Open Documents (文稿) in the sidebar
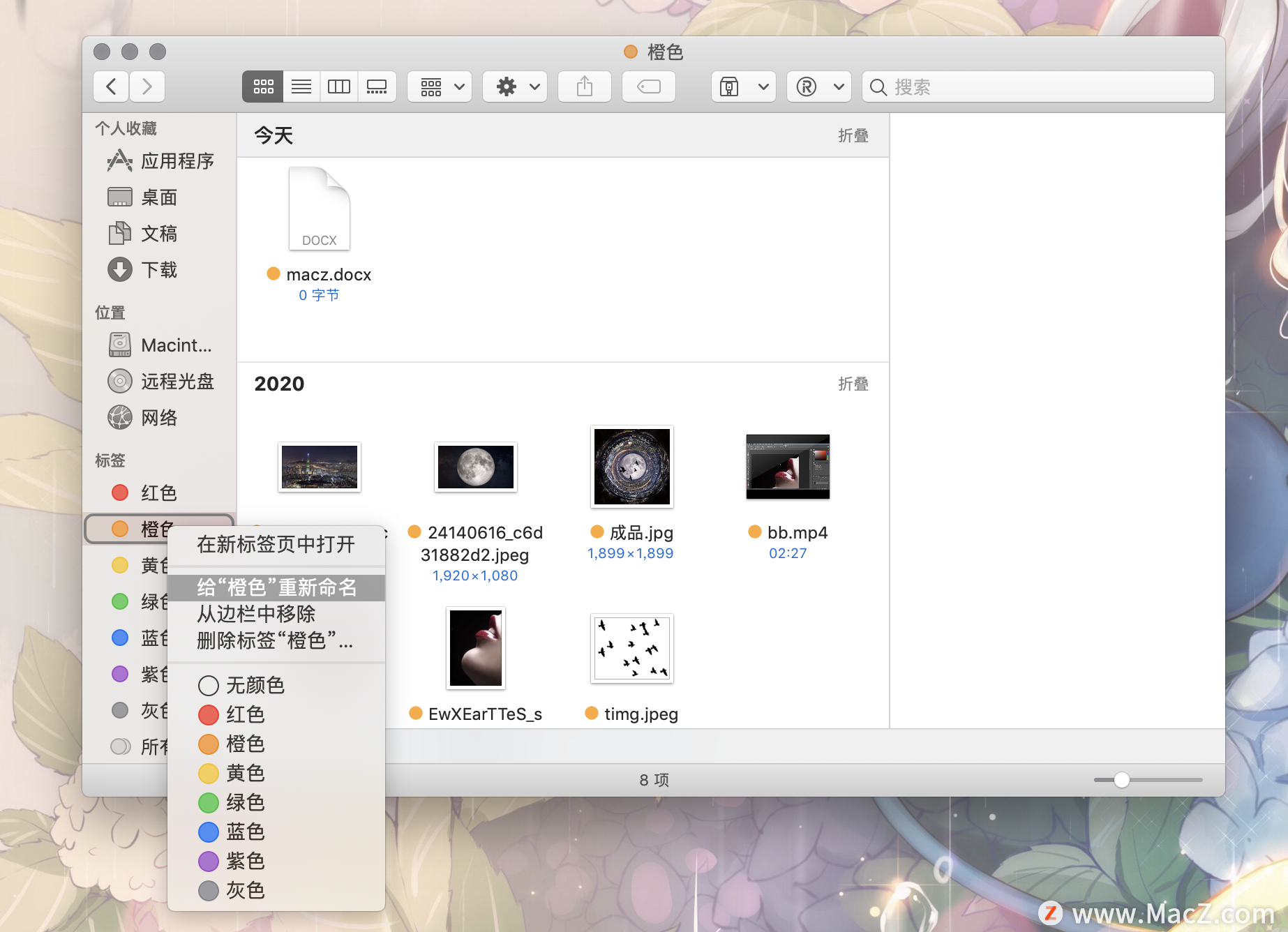This screenshot has height=932, width=1288. click(x=160, y=234)
